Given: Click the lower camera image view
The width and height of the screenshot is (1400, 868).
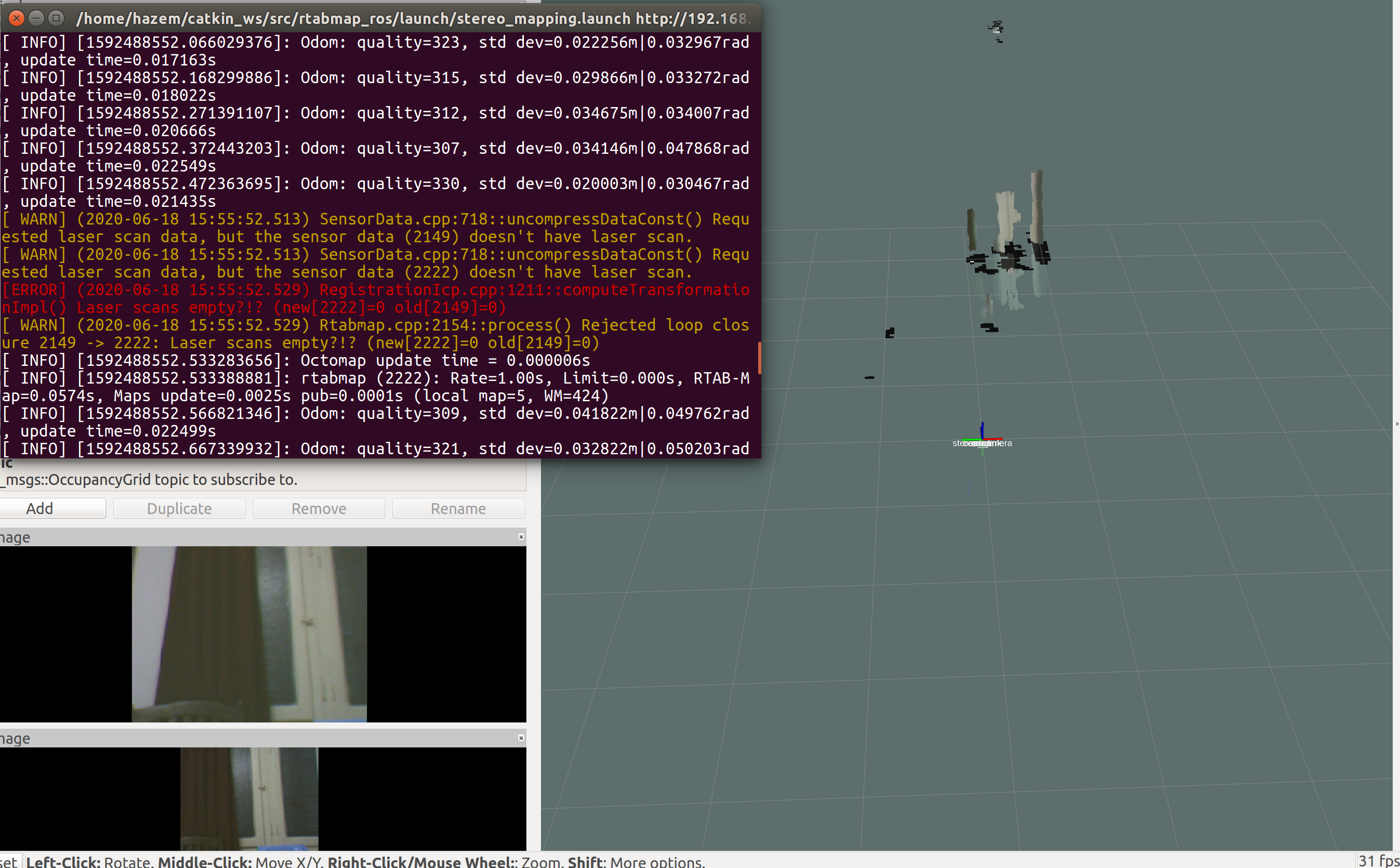Looking at the screenshot, I should pyautogui.click(x=249, y=798).
